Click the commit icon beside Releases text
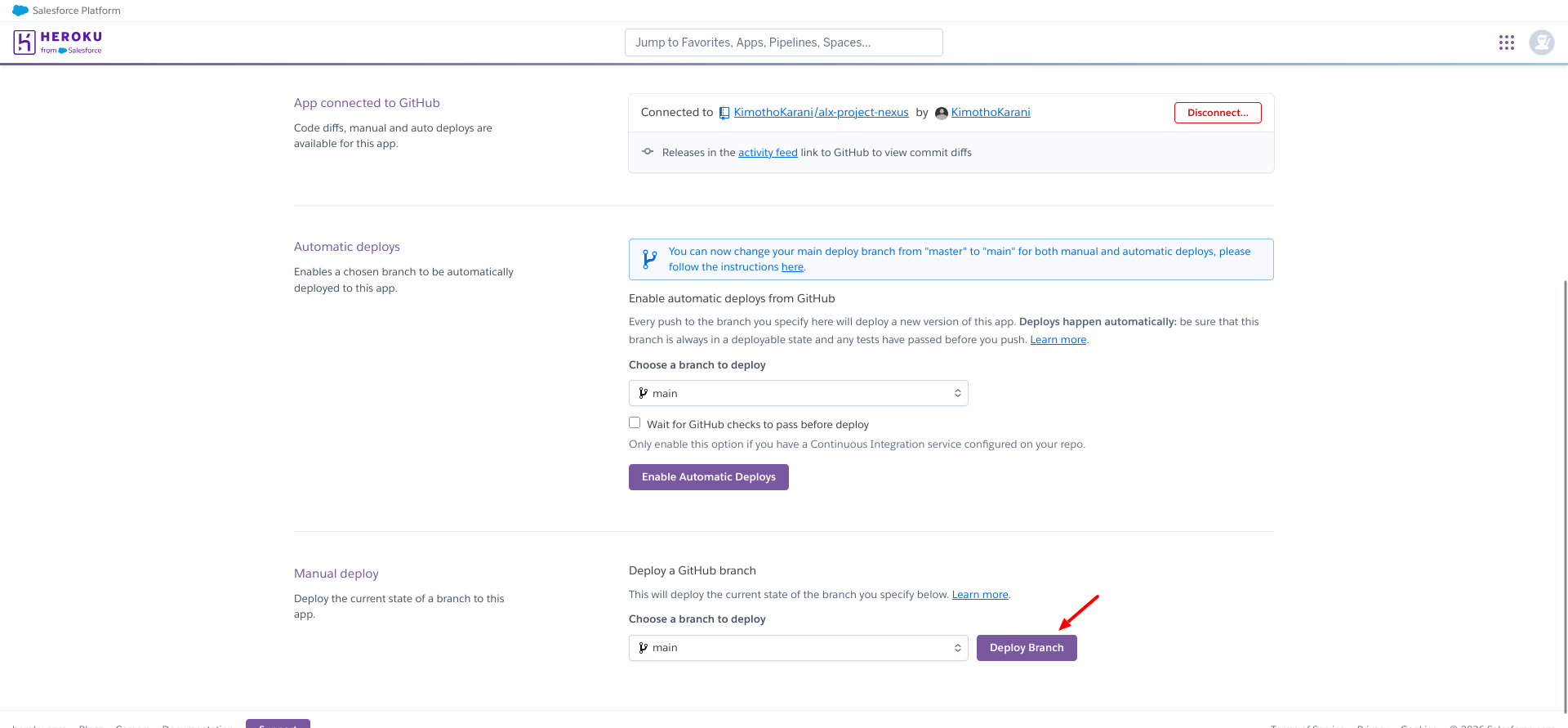1568x728 pixels. tap(648, 152)
